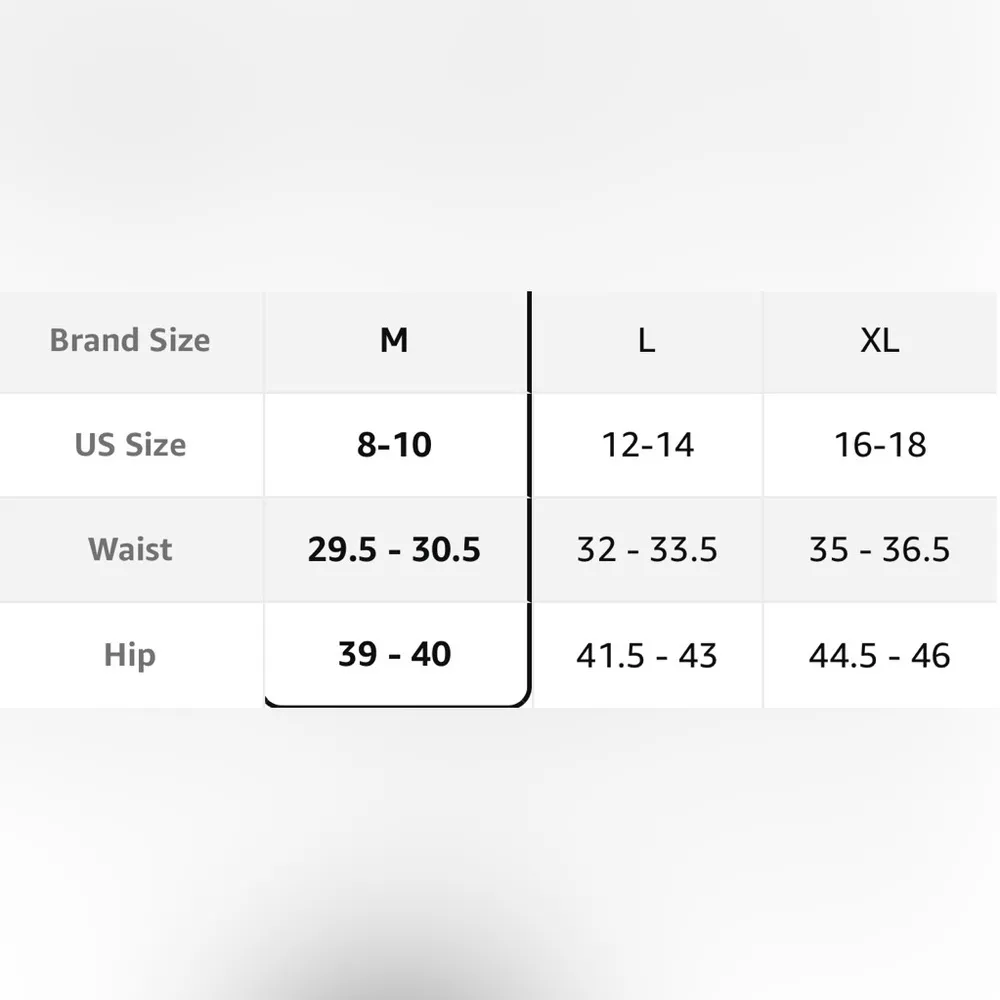Click the Waist row header

130,550
